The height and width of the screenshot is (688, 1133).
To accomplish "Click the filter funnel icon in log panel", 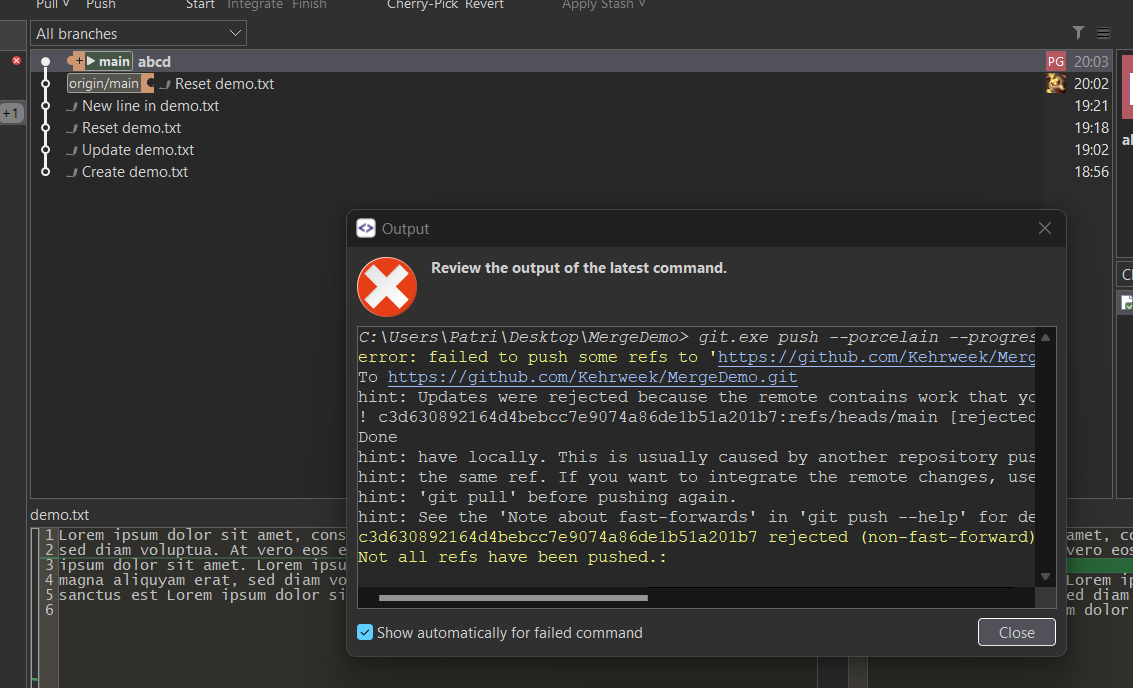I will [1078, 33].
